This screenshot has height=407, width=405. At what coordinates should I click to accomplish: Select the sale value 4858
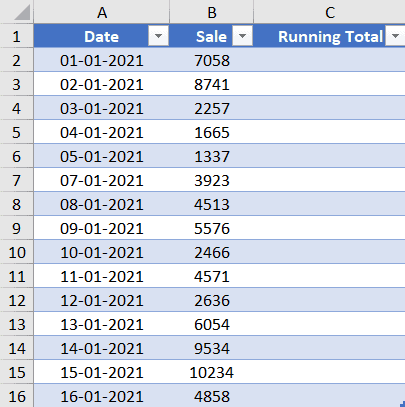[212, 396]
